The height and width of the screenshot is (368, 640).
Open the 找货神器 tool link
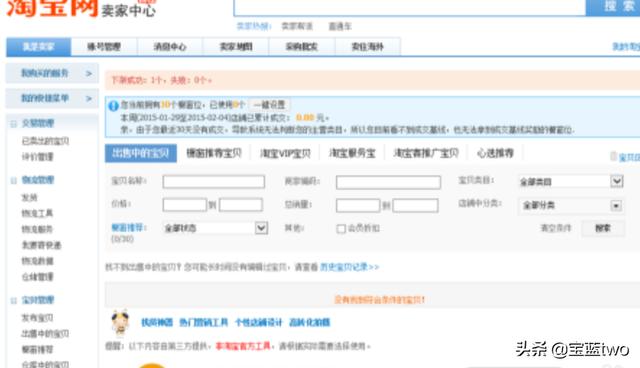pyautogui.click(x=157, y=322)
